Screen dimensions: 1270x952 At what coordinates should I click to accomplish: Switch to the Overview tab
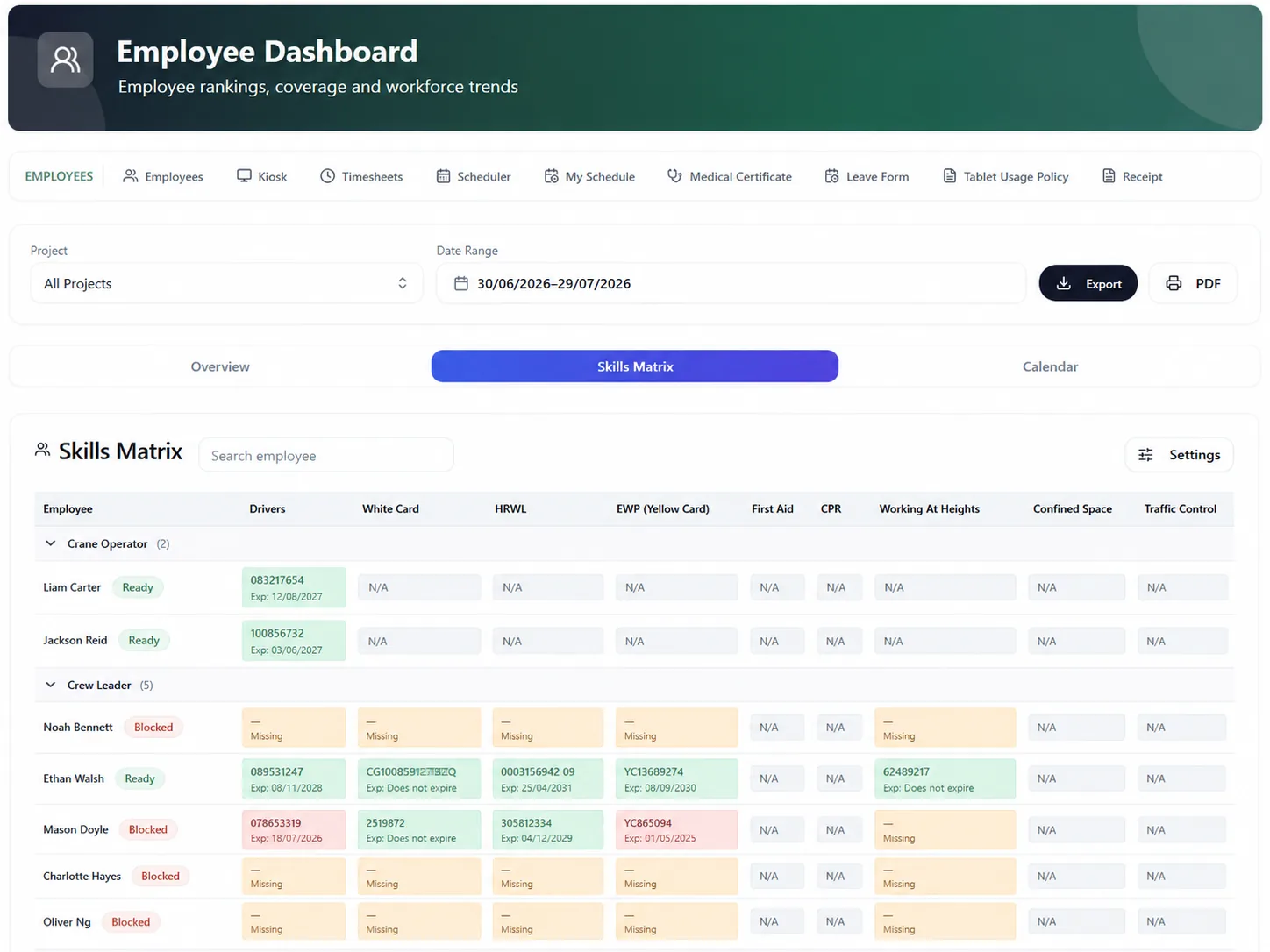point(220,366)
